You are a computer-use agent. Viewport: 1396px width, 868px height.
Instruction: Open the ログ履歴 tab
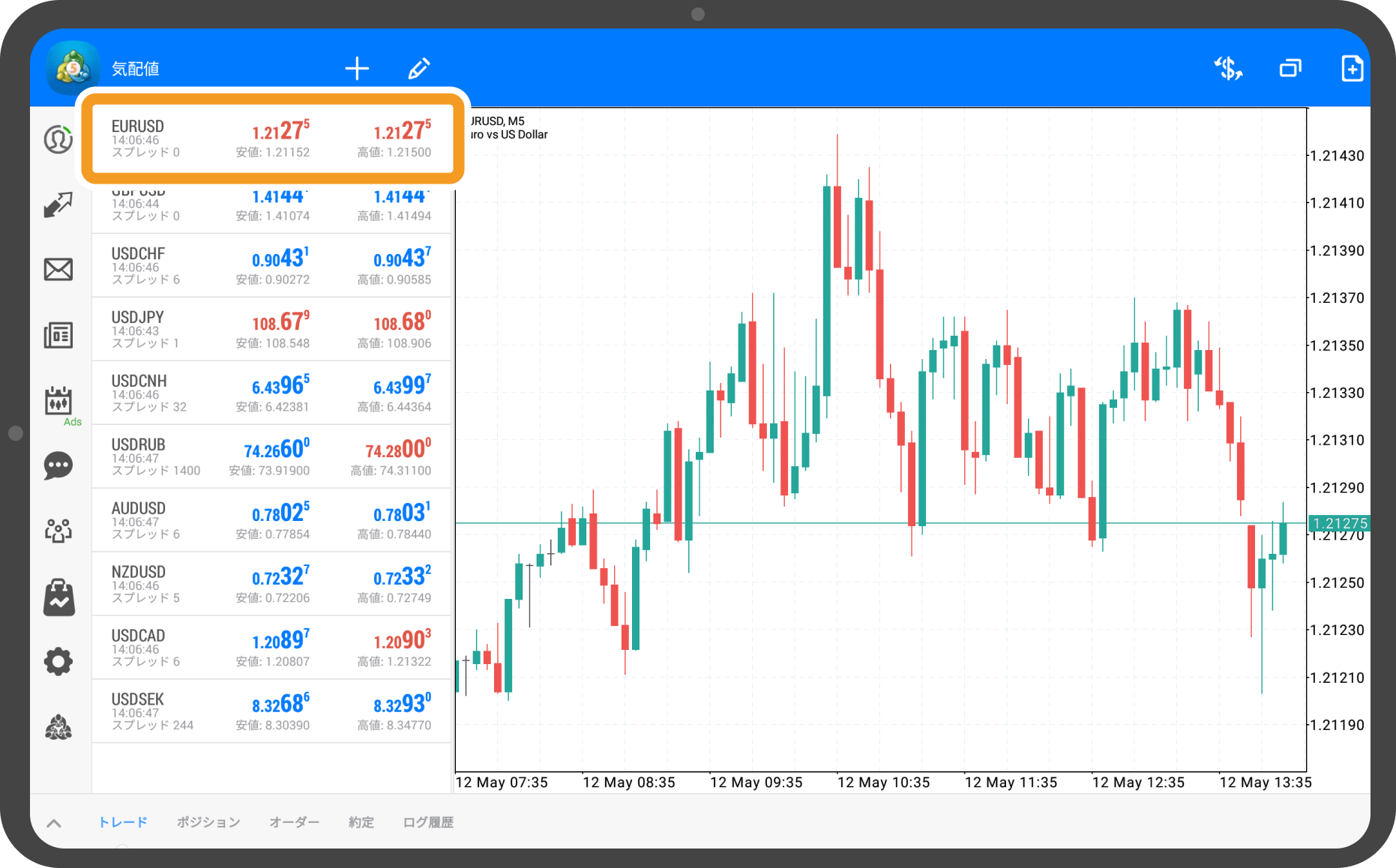click(x=428, y=822)
